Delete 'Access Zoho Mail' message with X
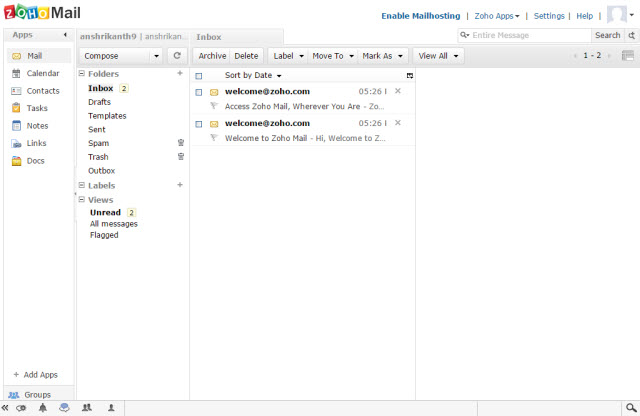Screen dimensions: 640x416 click(x=398, y=91)
